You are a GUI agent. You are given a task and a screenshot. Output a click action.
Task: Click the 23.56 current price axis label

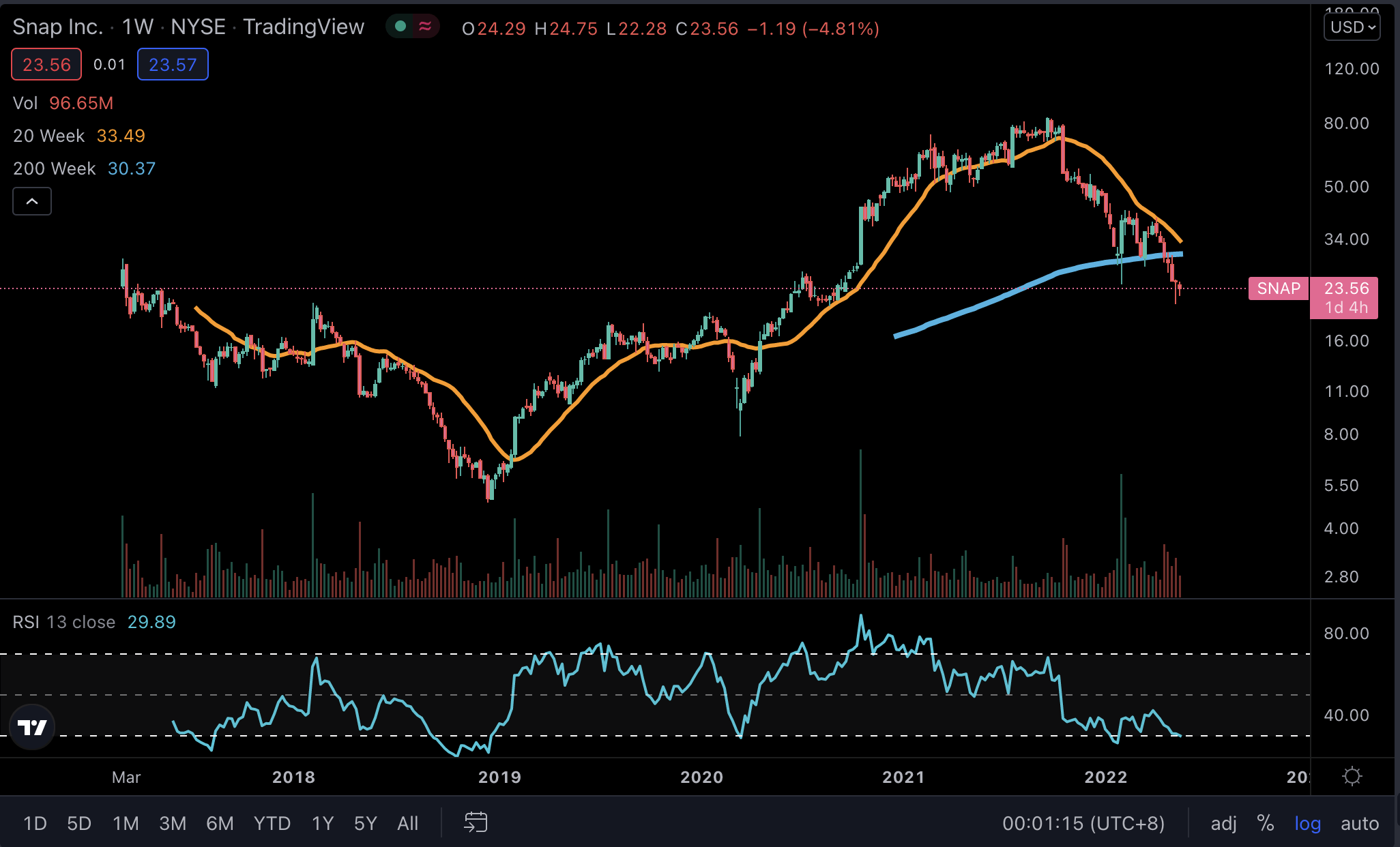click(x=1346, y=288)
